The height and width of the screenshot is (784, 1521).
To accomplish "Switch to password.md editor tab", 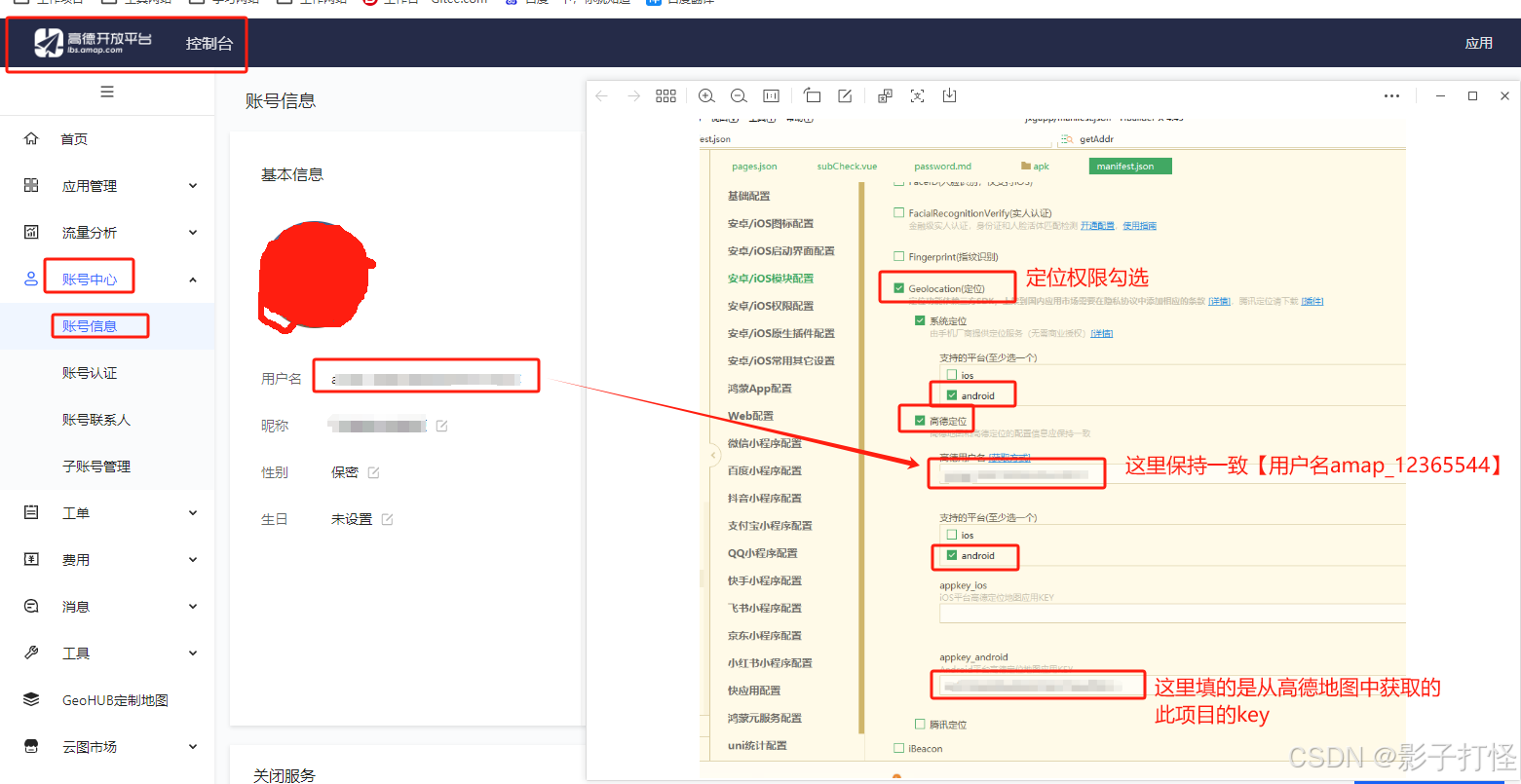I will point(942,167).
